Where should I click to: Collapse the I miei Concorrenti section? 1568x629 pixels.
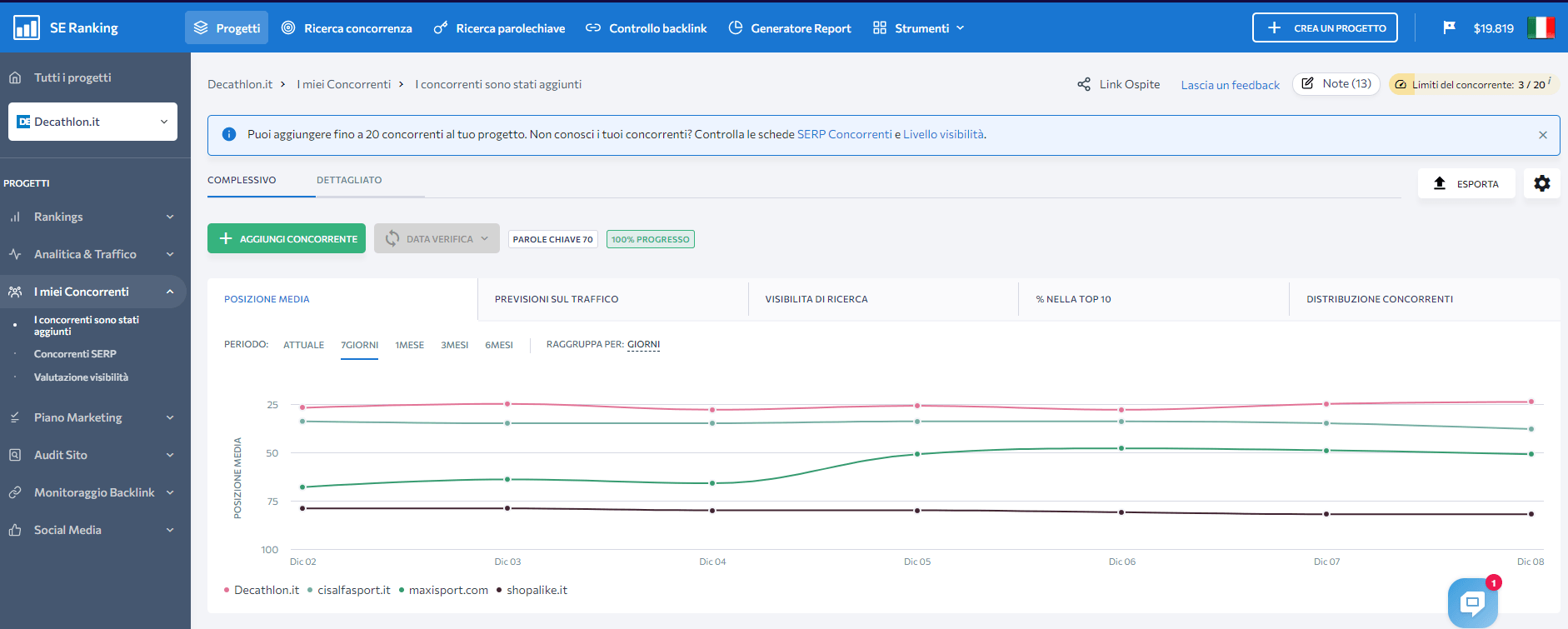pos(170,292)
